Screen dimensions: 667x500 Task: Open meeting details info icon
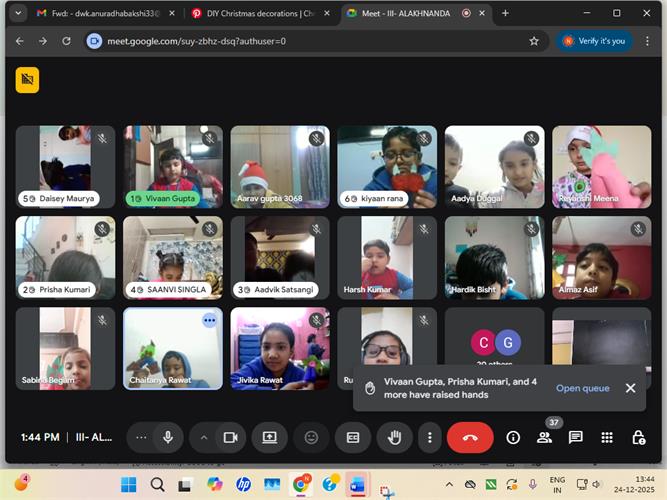(x=513, y=437)
